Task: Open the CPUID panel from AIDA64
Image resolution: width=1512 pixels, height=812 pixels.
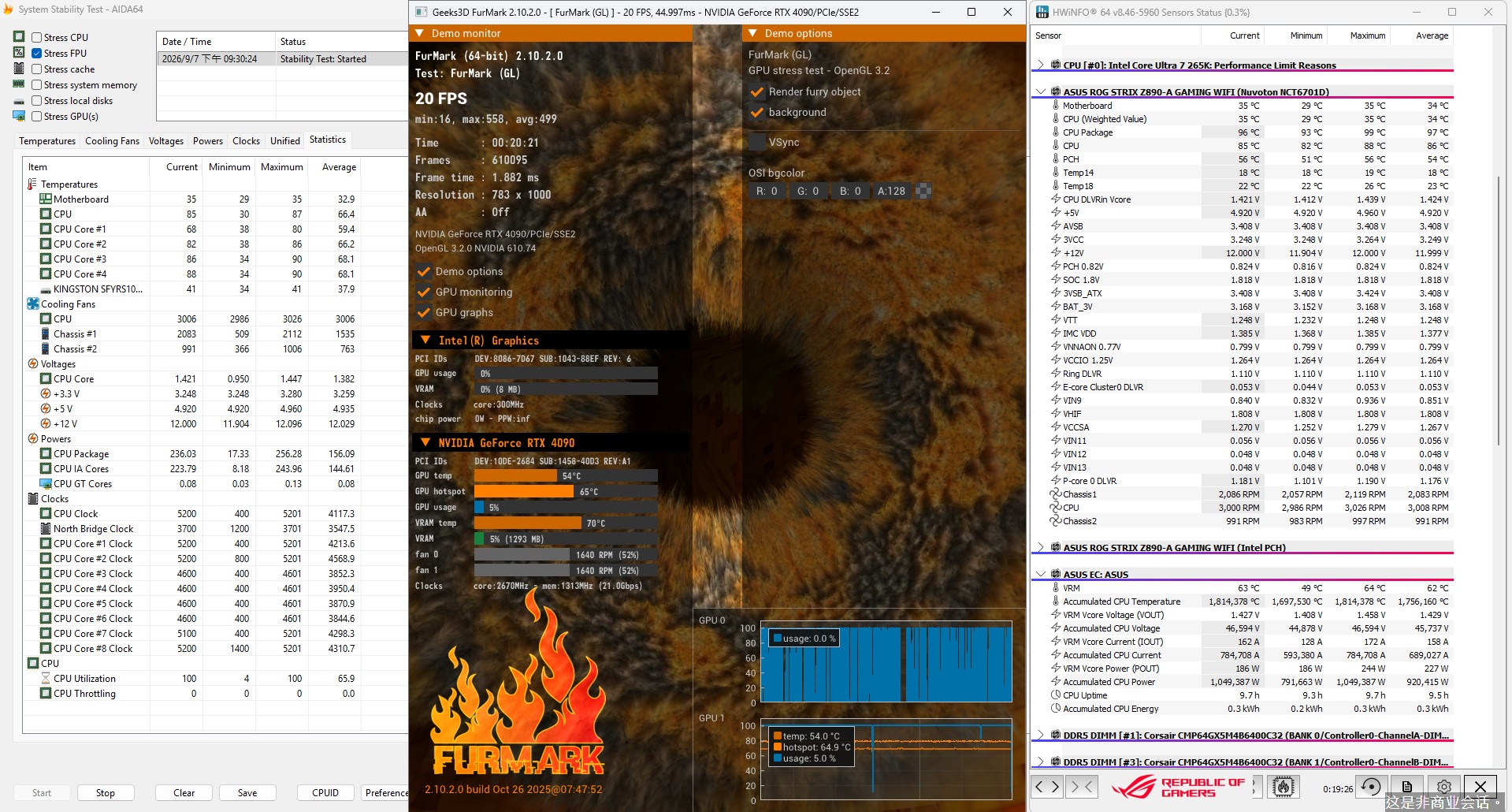Action: [325, 793]
